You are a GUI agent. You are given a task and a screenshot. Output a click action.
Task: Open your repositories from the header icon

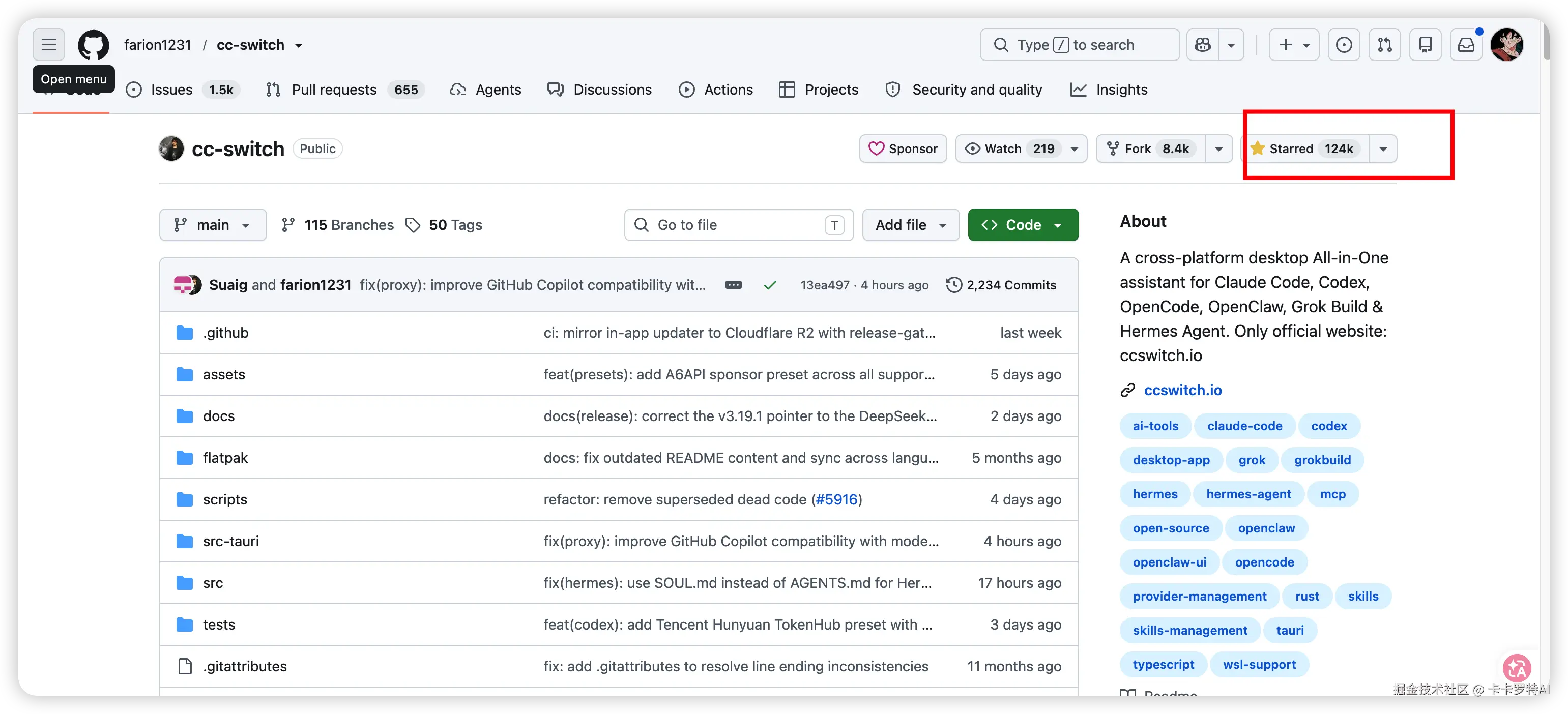pyautogui.click(x=1425, y=44)
